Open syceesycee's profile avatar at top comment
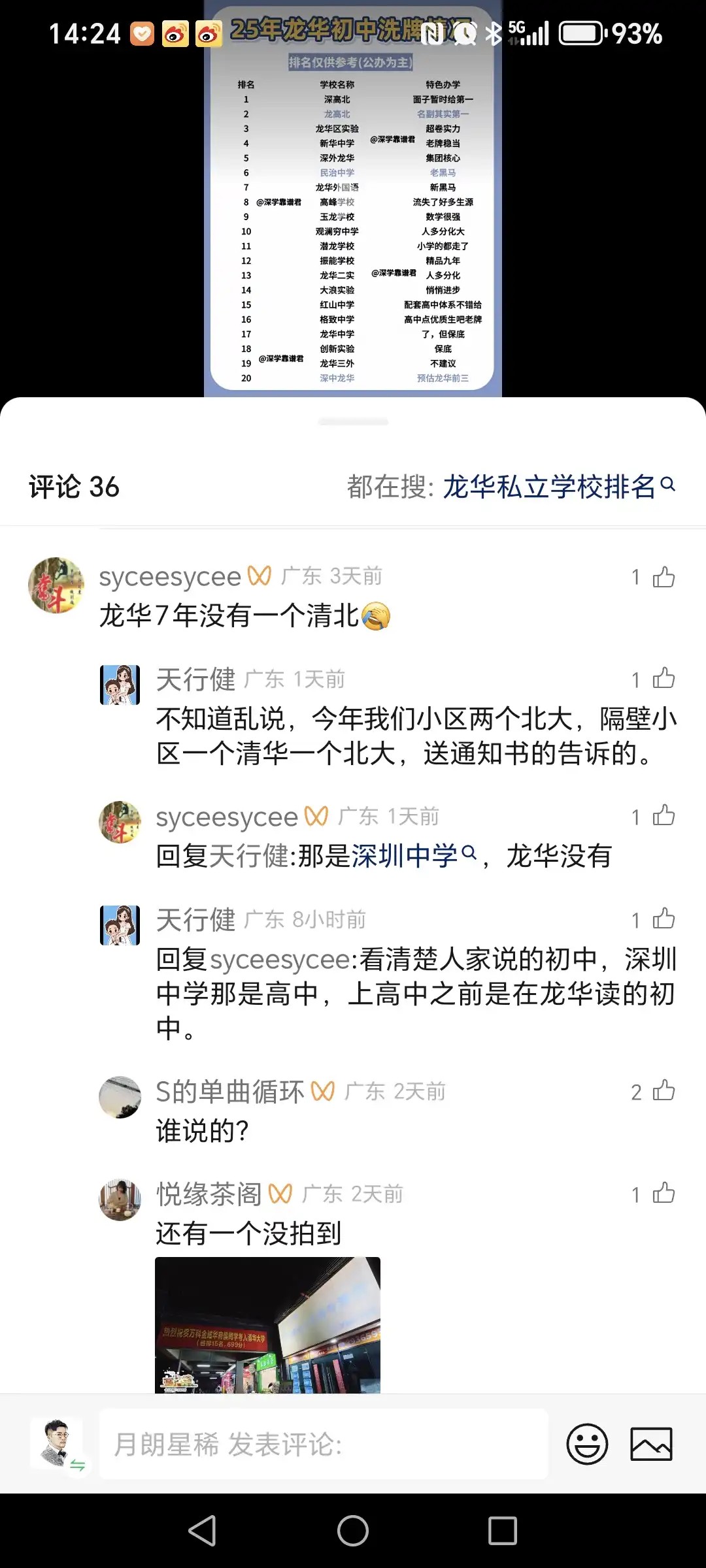The width and height of the screenshot is (706, 1568). click(56, 585)
